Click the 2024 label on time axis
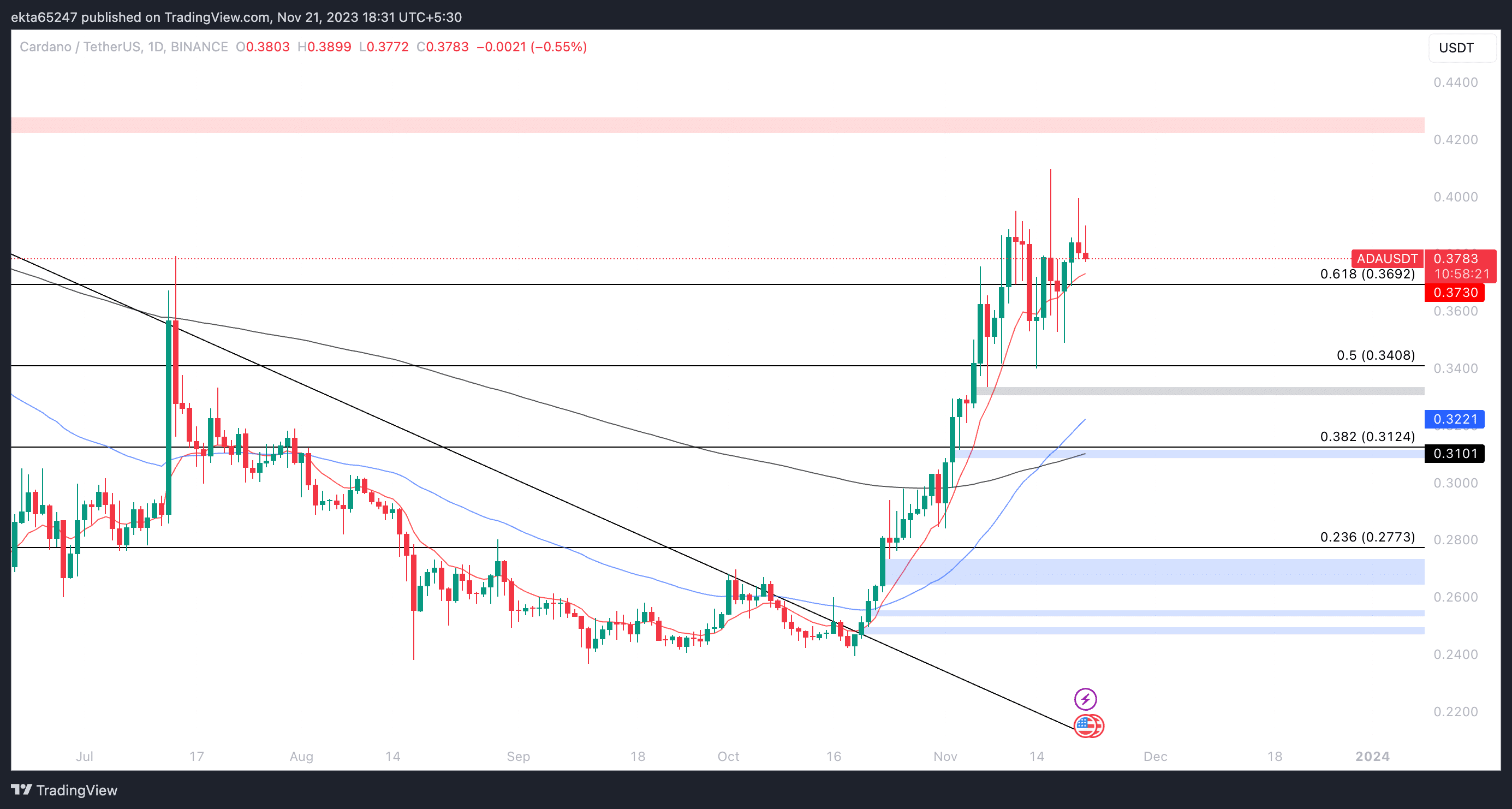1512x809 pixels. 1372,756
